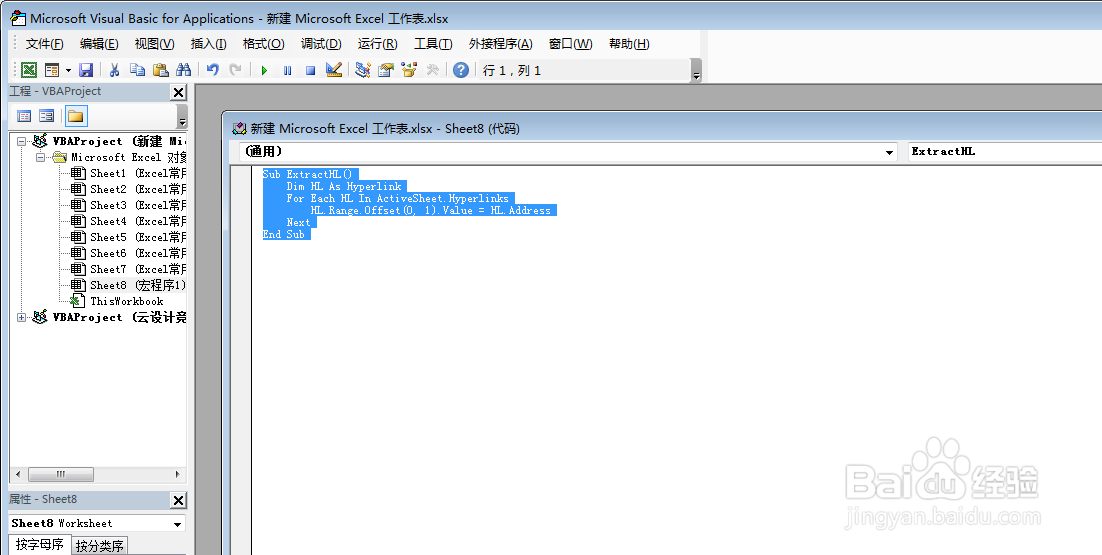Collapse the VBAProject (新建 Mi...) tree node
Viewport: 1102px width, 555px height.
pos(21,141)
